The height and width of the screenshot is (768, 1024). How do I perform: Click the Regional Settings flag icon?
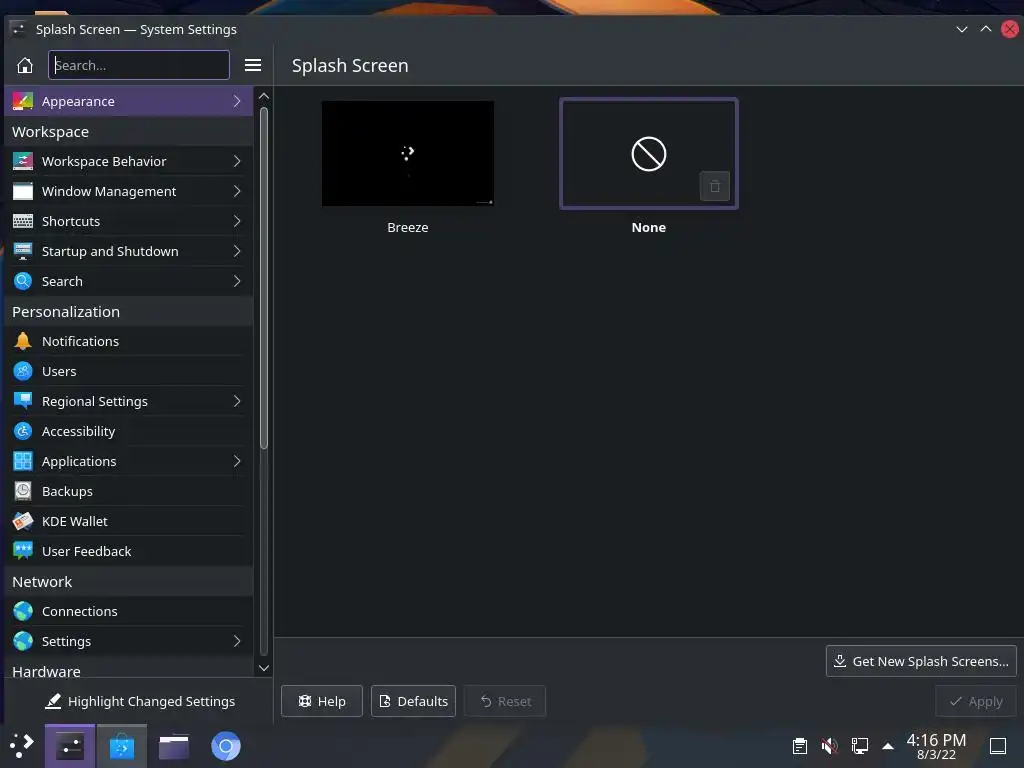point(23,401)
